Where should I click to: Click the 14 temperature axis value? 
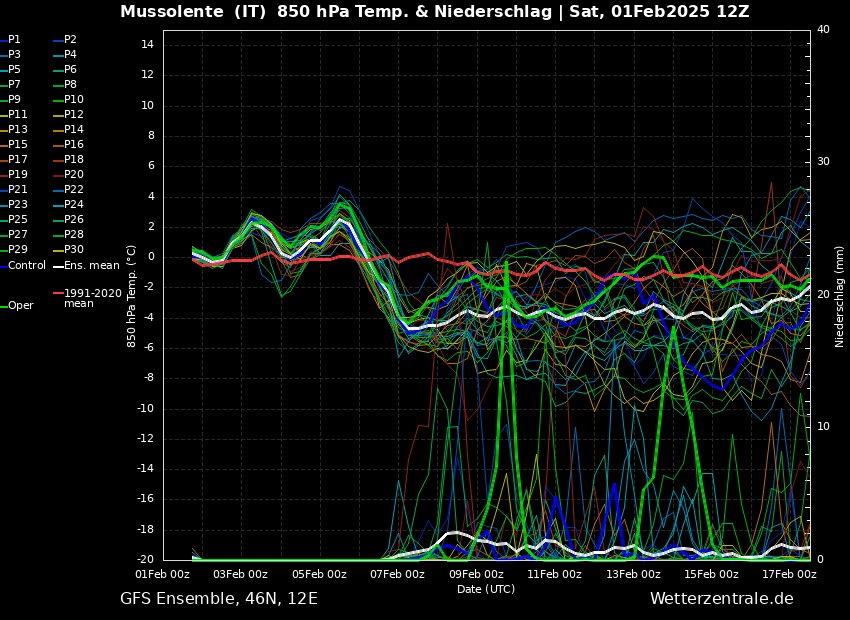[148, 45]
